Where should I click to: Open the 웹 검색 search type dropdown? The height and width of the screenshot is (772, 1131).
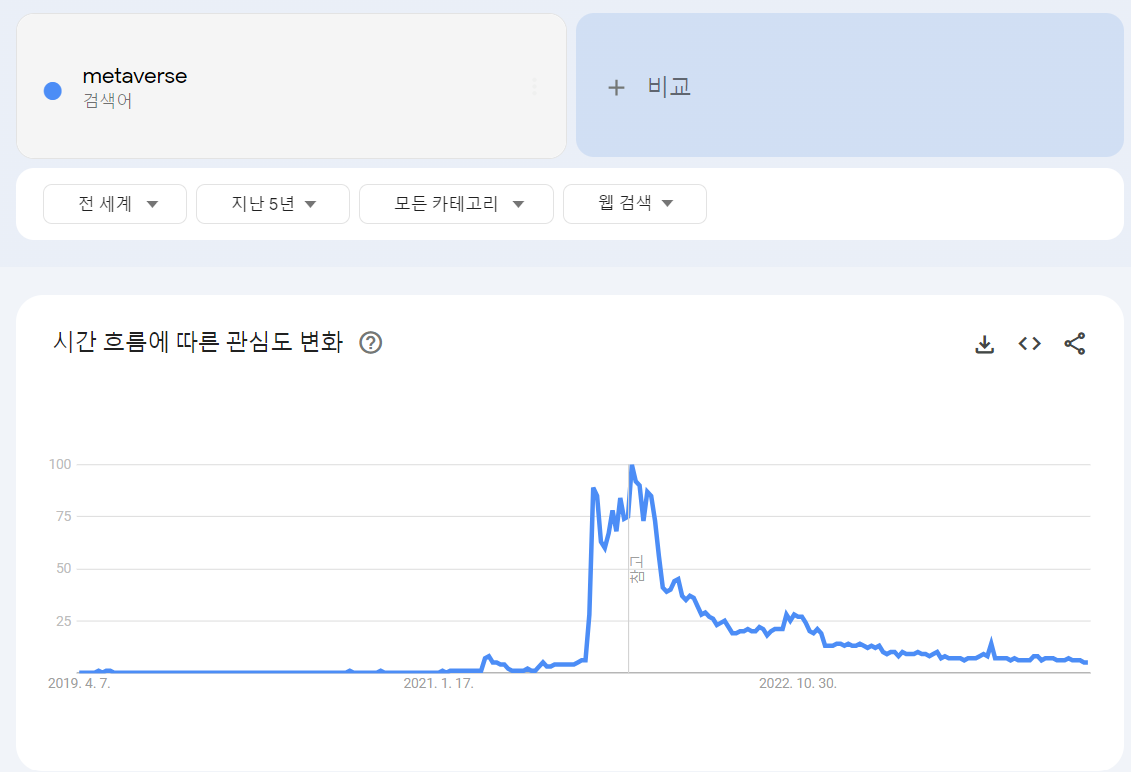point(634,203)
